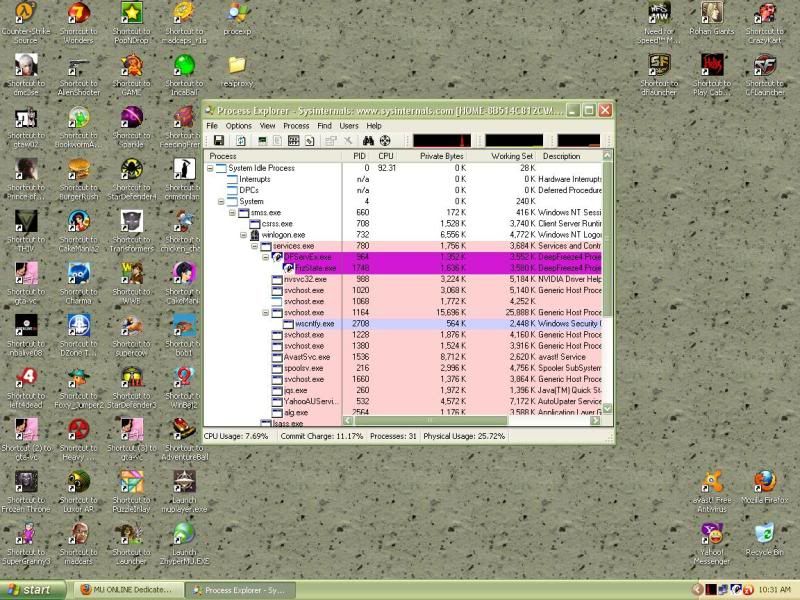The height and width of the screenshot is (600, 800).
Task: Select the Rohan Giants desktop icon
Action: [712, 19]
